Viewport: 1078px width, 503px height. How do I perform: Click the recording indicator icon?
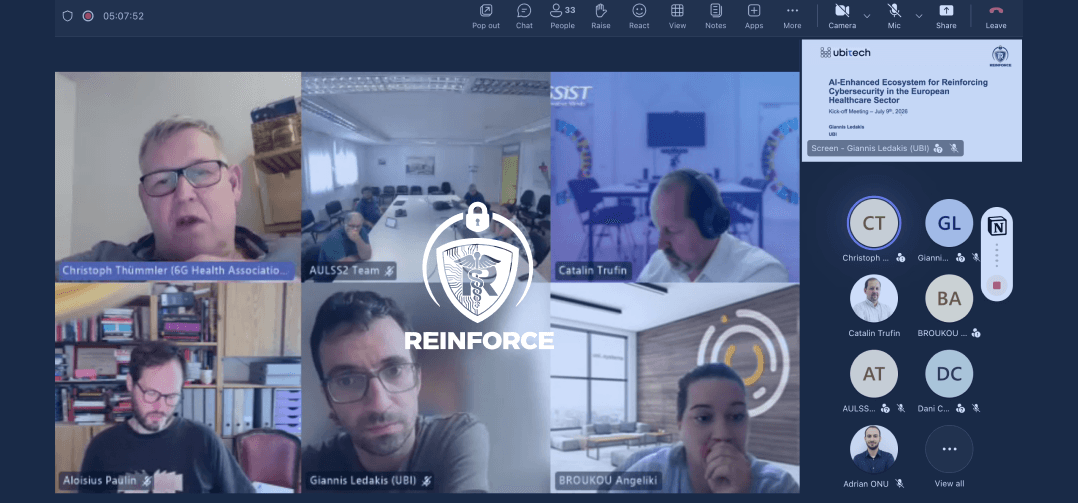click(x=88, y=16)
